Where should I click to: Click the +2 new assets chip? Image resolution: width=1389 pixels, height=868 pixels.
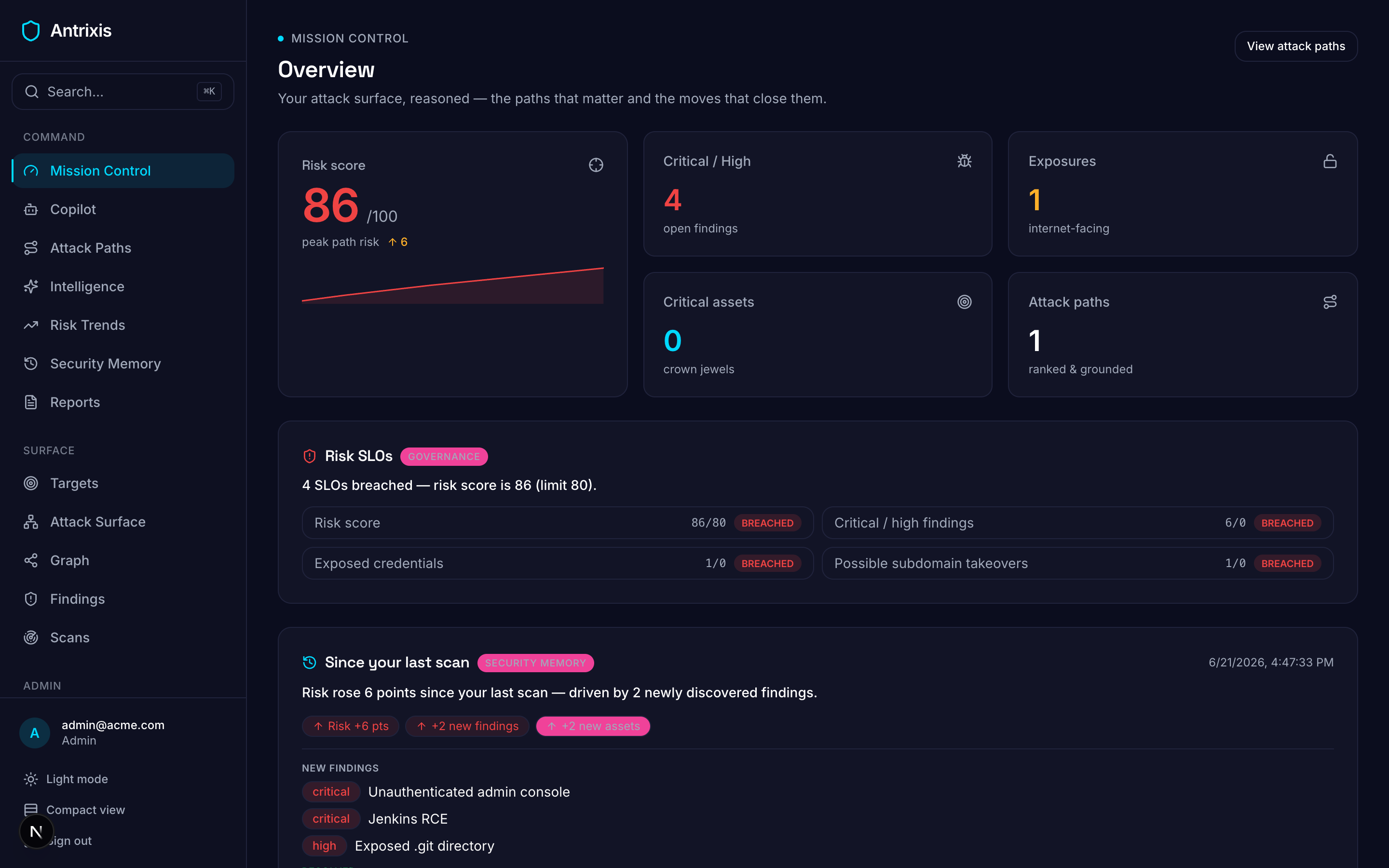[x=593, y=726]
